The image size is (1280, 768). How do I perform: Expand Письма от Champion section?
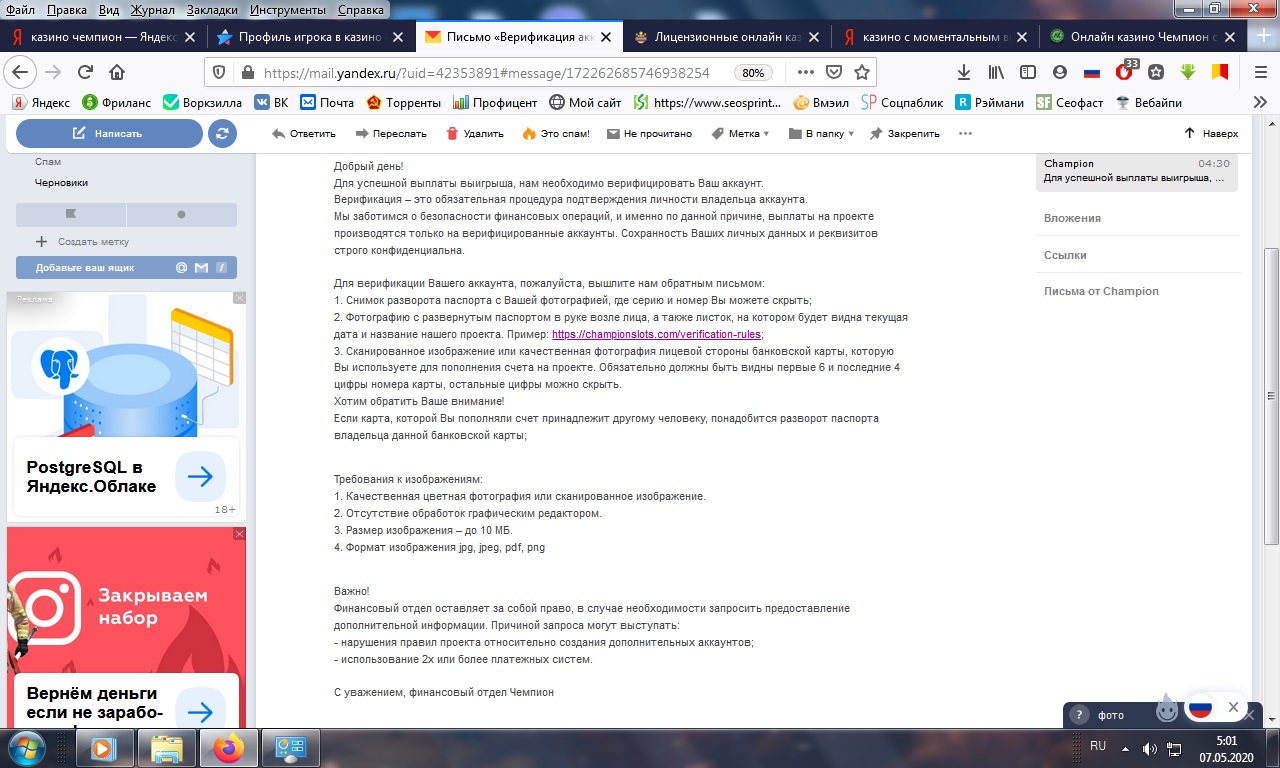click(x=1101, y=291)
